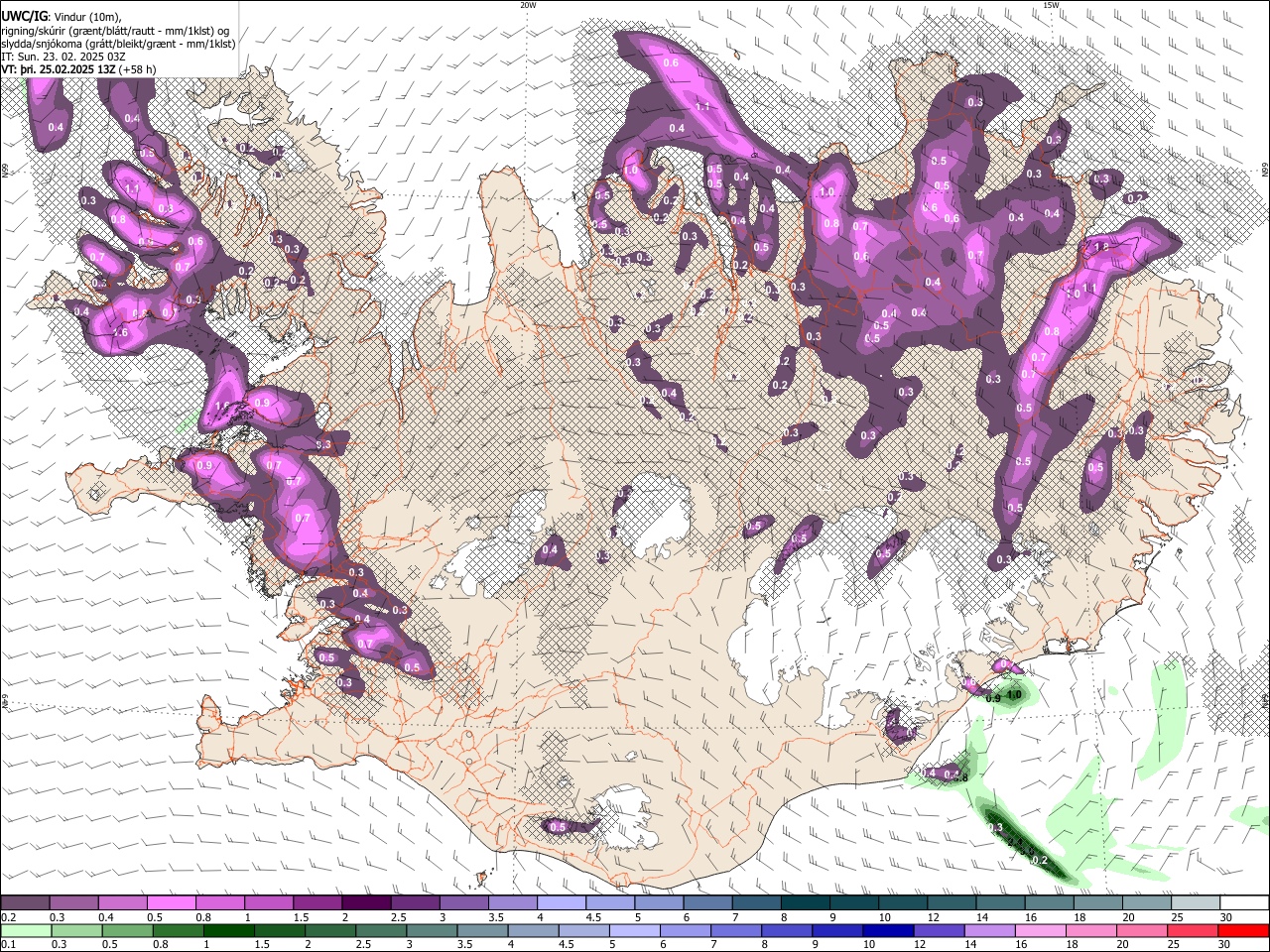Pick the rain scale swatch labeled 0.1
The height and width of the screenshot is (952, 1270).
pyautogui.click(x=25, y=930)
